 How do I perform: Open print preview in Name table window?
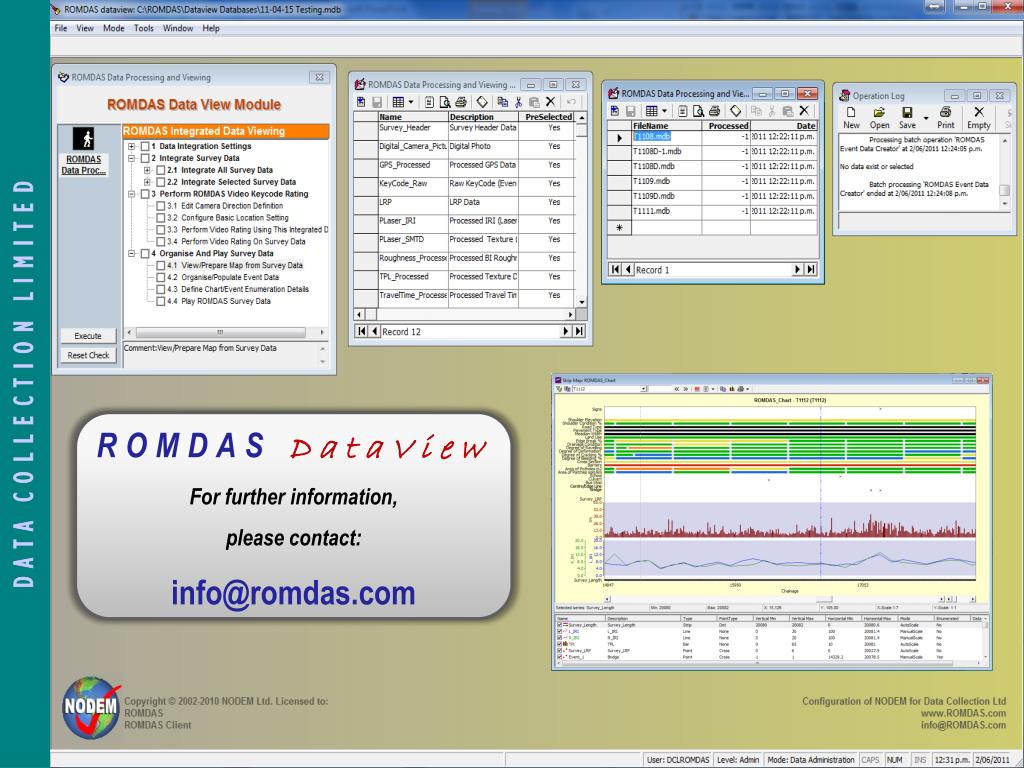tap(445, 102)
